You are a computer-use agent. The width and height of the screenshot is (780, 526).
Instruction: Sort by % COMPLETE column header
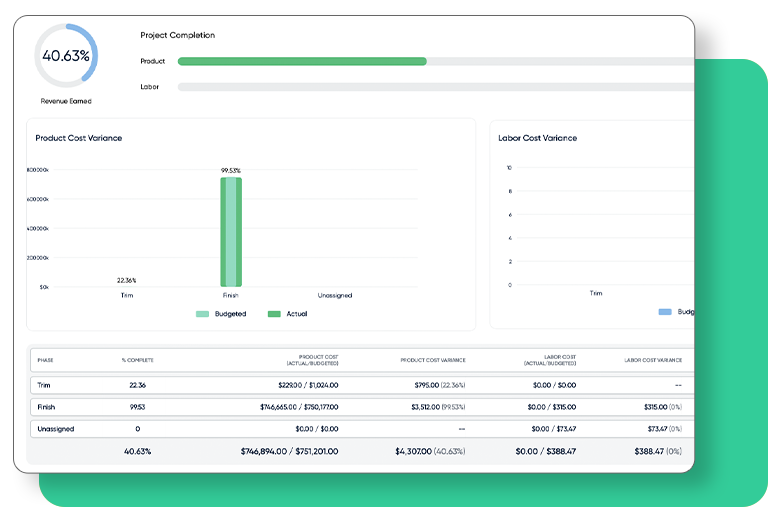click(138, 360)
